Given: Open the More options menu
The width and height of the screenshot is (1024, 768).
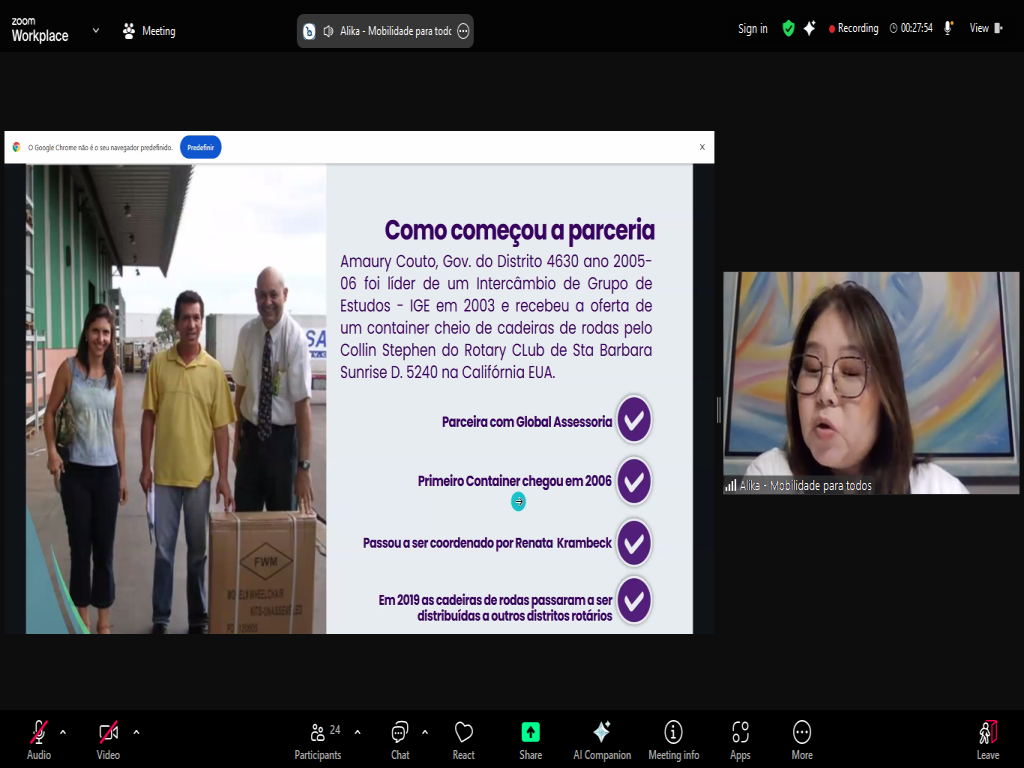Looking at the screenshot, I should point(802,739).
